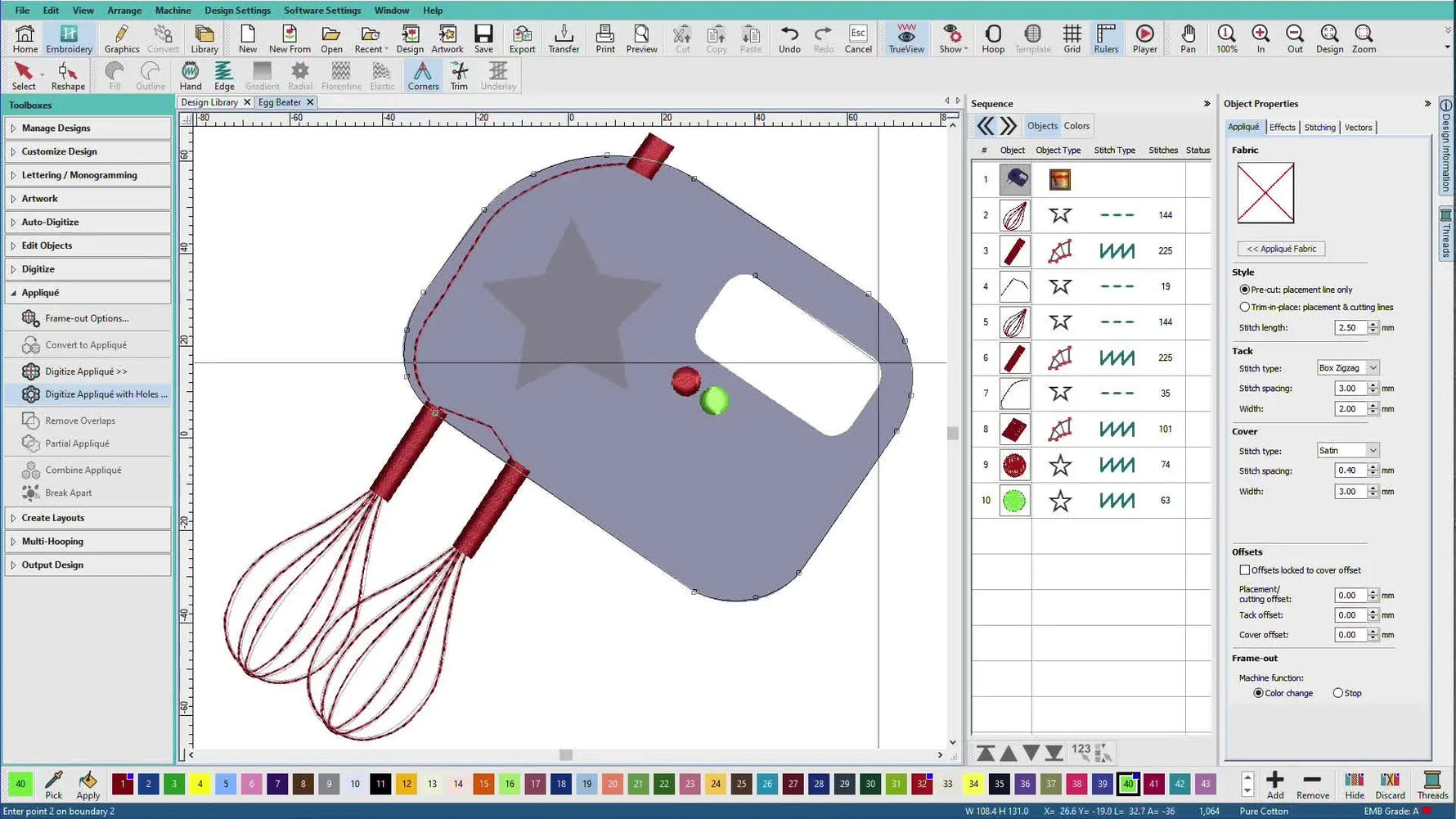
Task: Select Stop as the machine function
Action: (x=1337, y=693)
